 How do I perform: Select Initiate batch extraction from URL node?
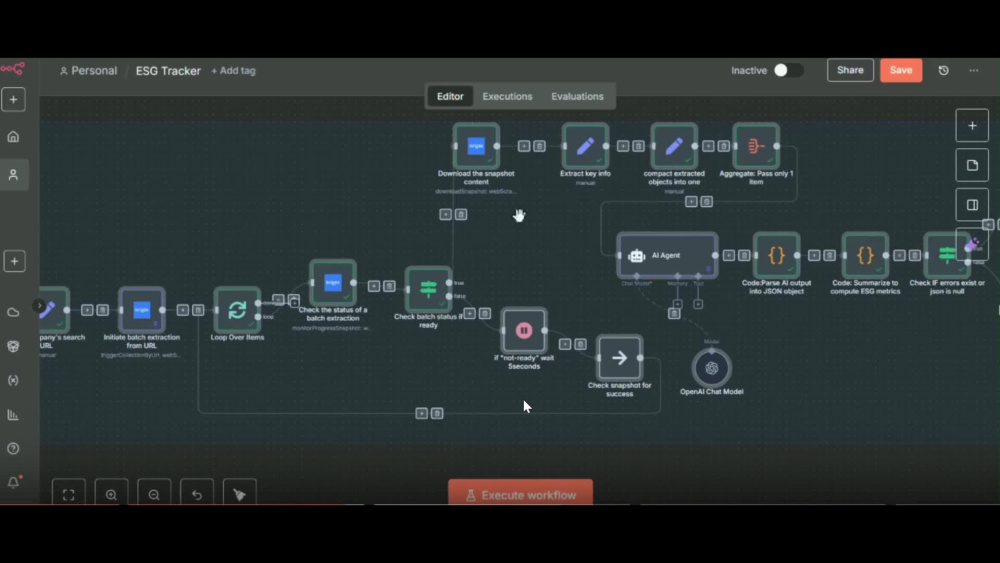[x=142, y=310]
